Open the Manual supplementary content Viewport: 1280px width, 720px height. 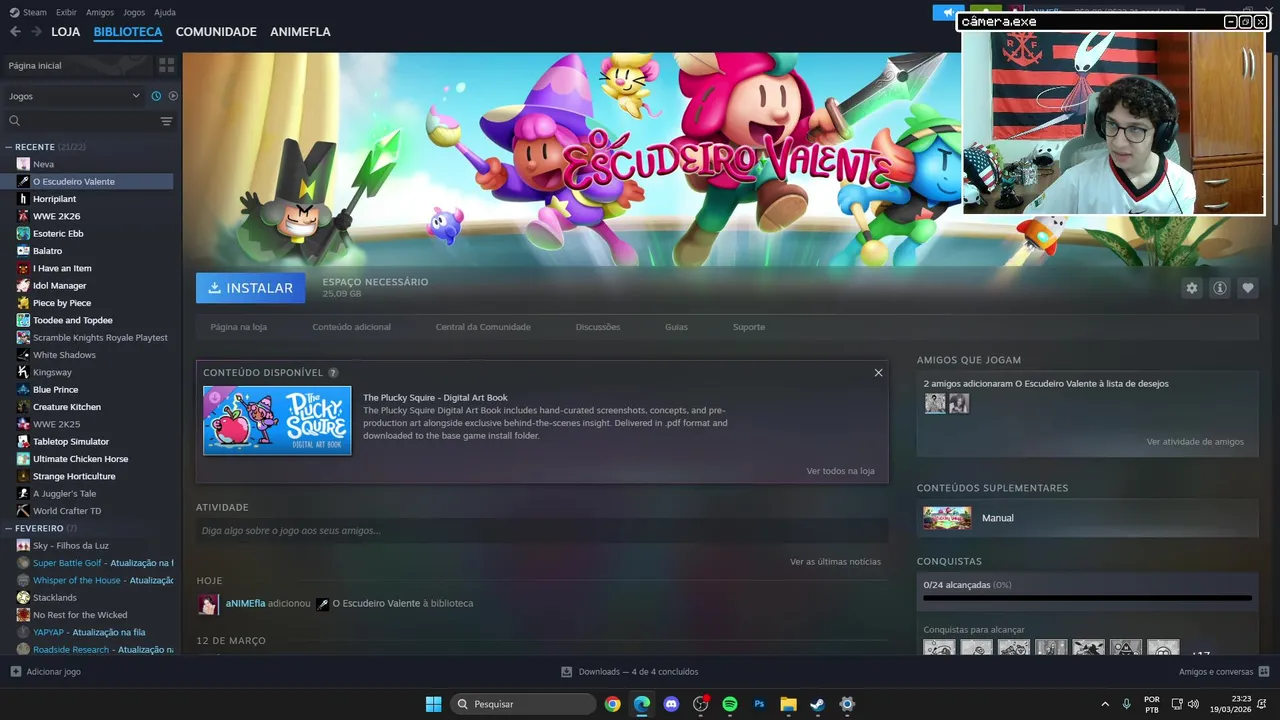[1087, 518]
